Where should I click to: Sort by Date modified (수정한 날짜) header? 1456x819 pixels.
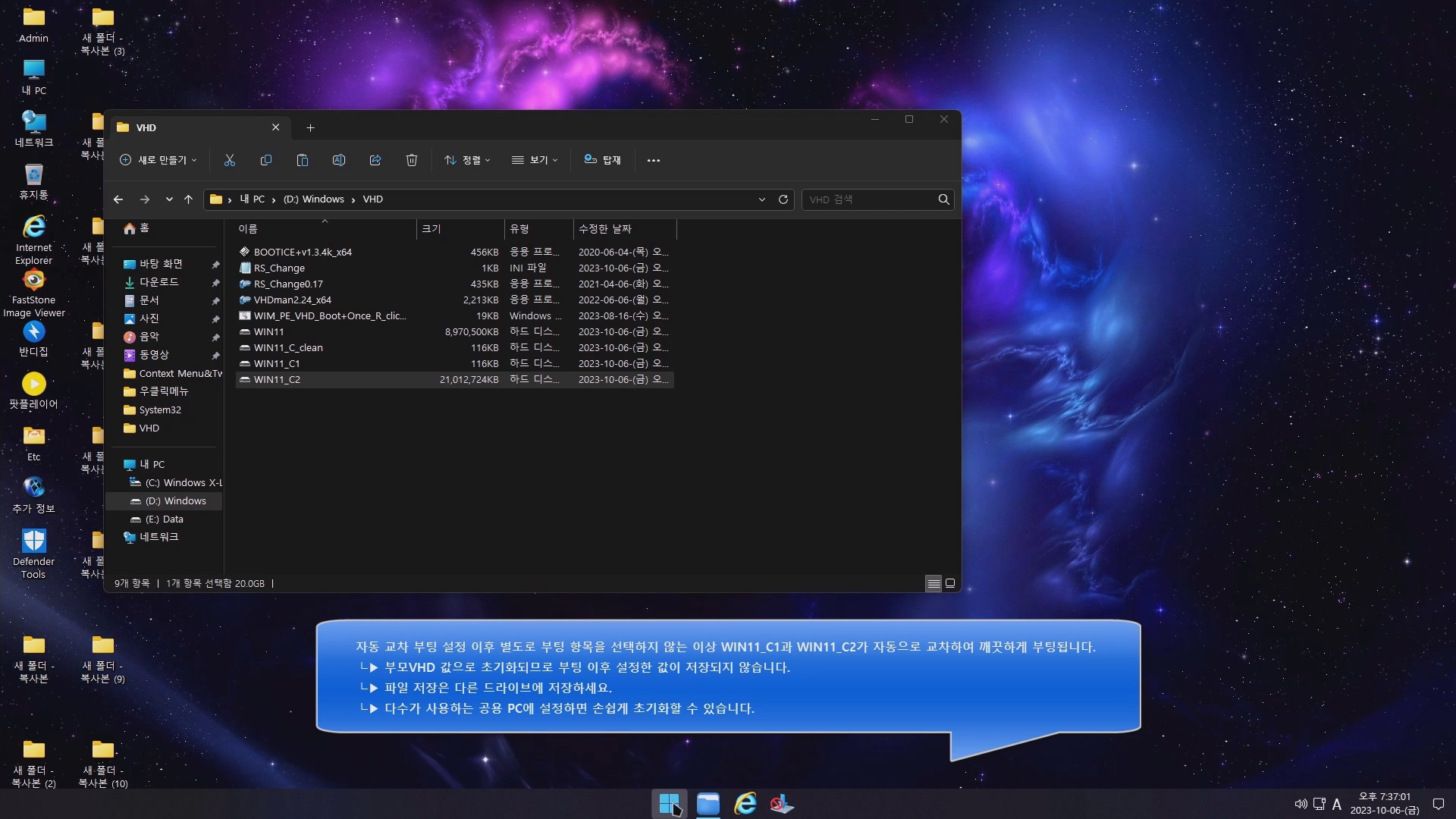[x=624, y=229]
